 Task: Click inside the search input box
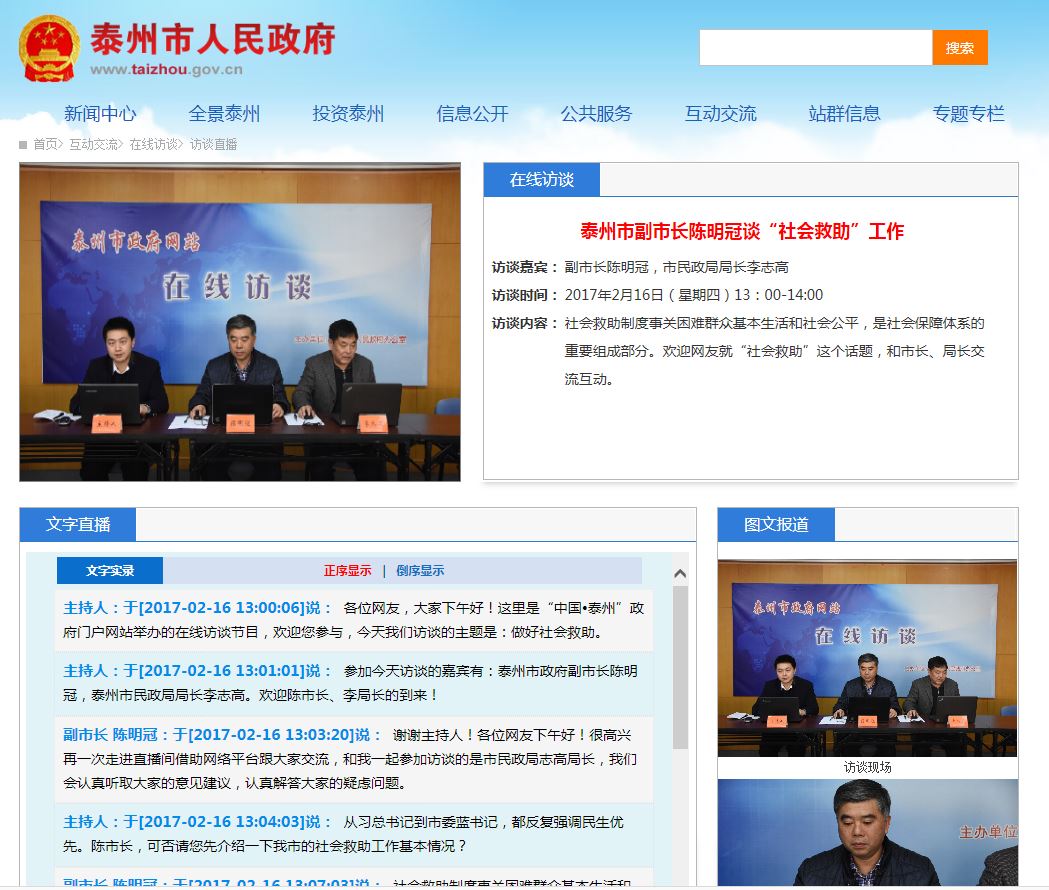point(815,47)
